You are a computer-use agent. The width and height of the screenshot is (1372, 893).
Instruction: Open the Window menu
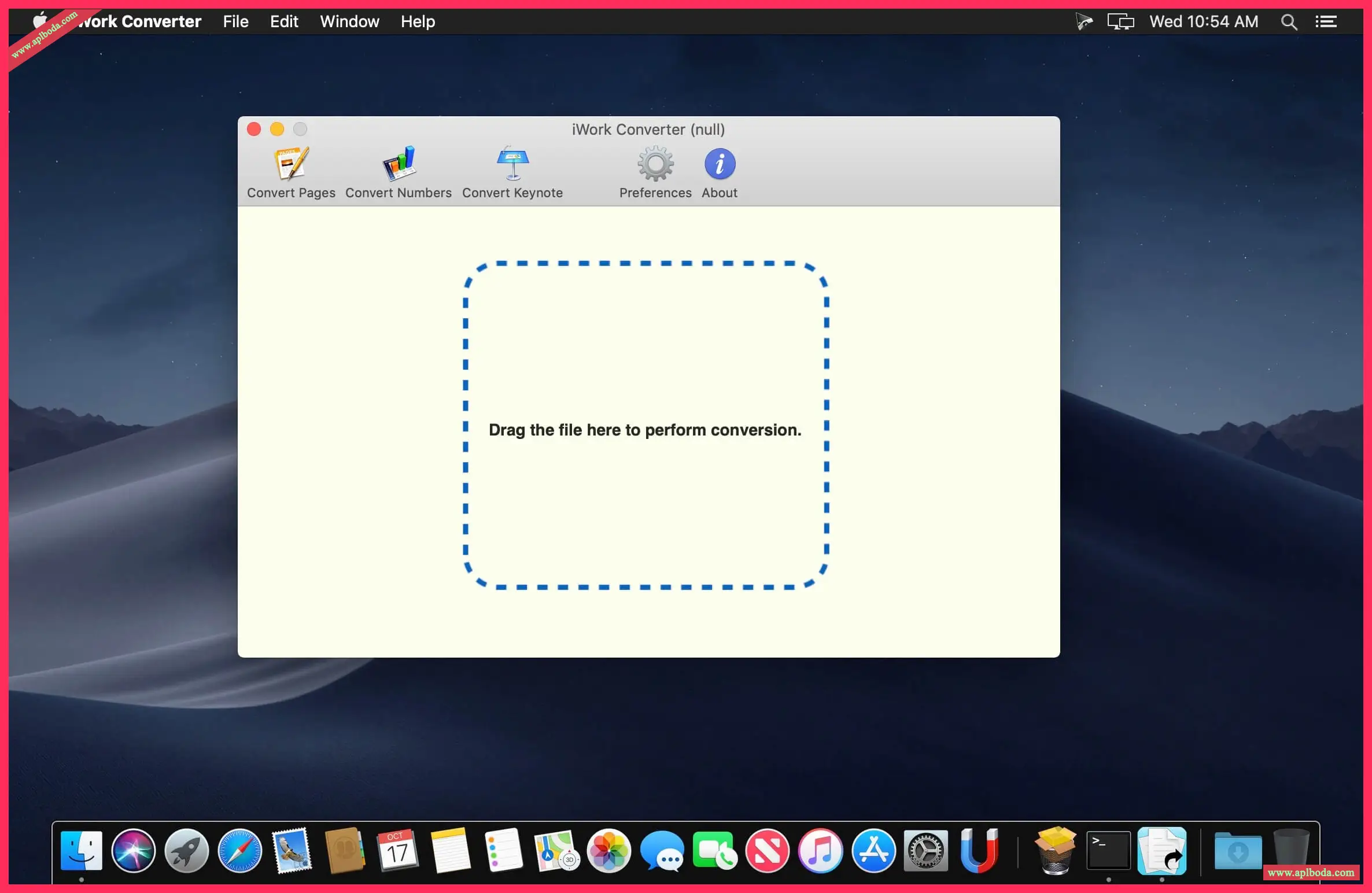click(349, 21)
